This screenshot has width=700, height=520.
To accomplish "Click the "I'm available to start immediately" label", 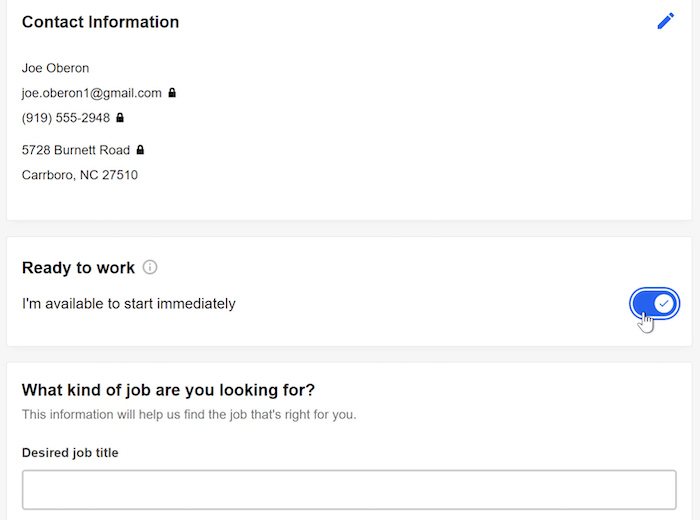I will coord(129,303).
